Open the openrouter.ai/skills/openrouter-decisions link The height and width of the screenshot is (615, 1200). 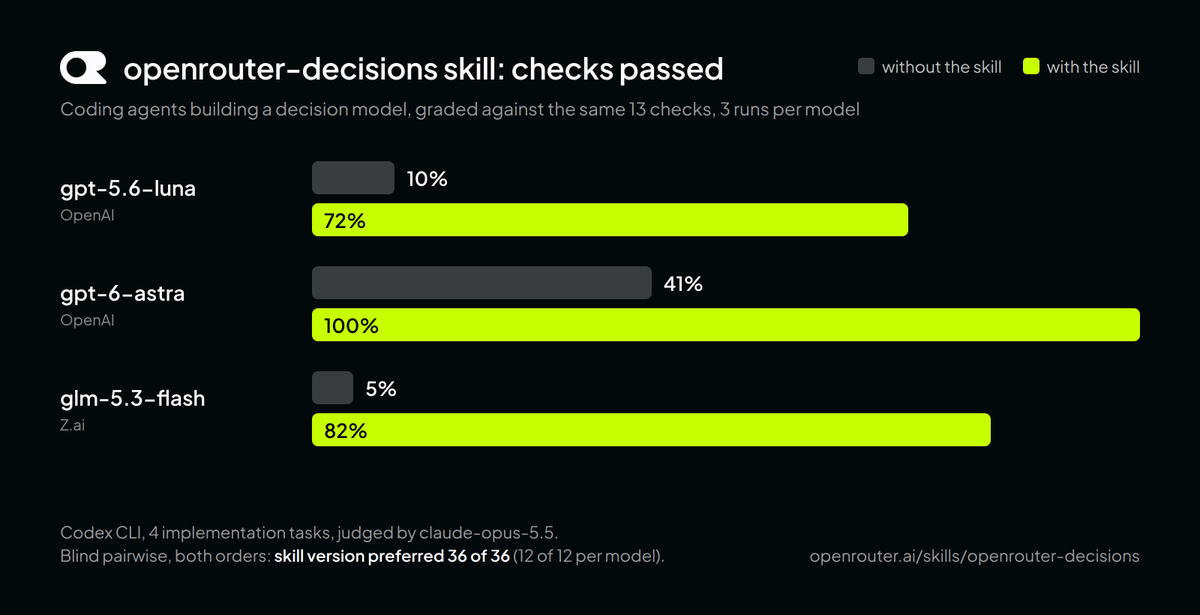pyautogui.click(x=974, y=556)
